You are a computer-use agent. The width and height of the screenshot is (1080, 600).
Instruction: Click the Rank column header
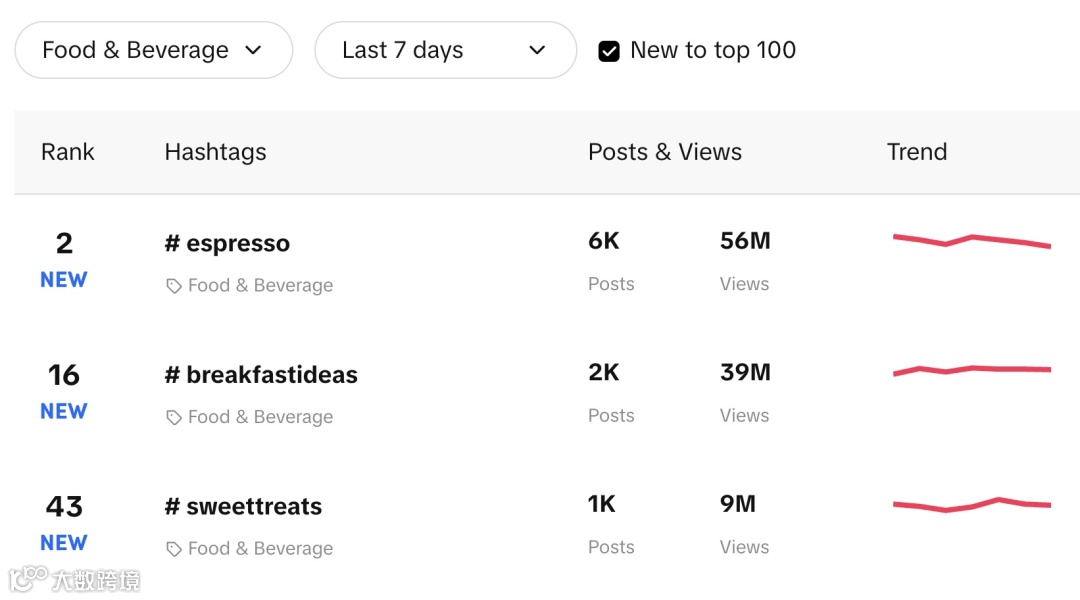coord(67,152)
